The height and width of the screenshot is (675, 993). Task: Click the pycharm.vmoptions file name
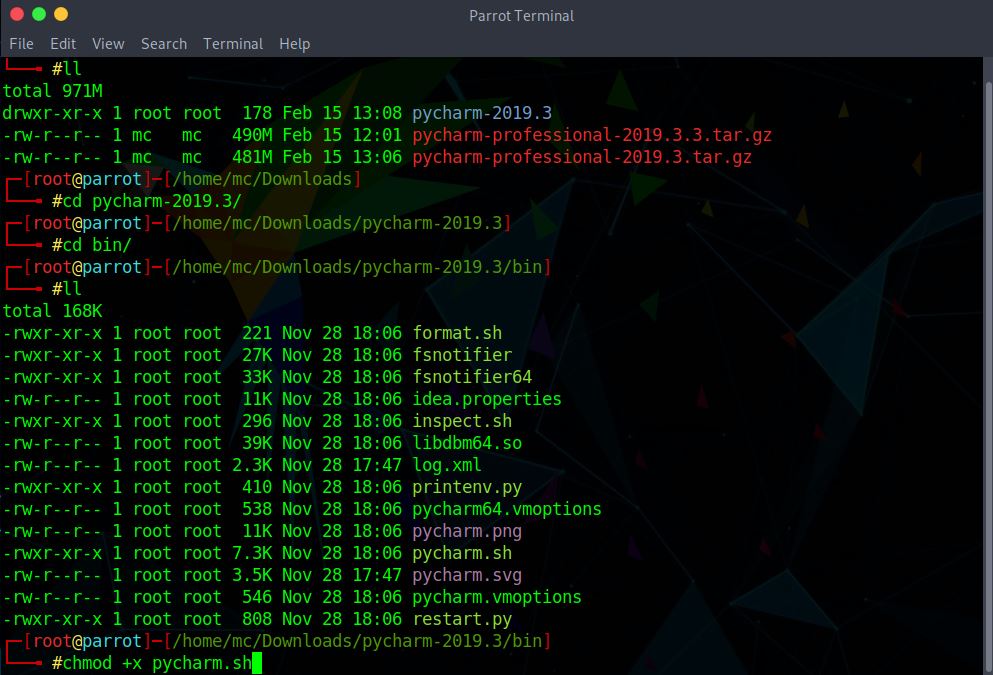tap(496, 597)
